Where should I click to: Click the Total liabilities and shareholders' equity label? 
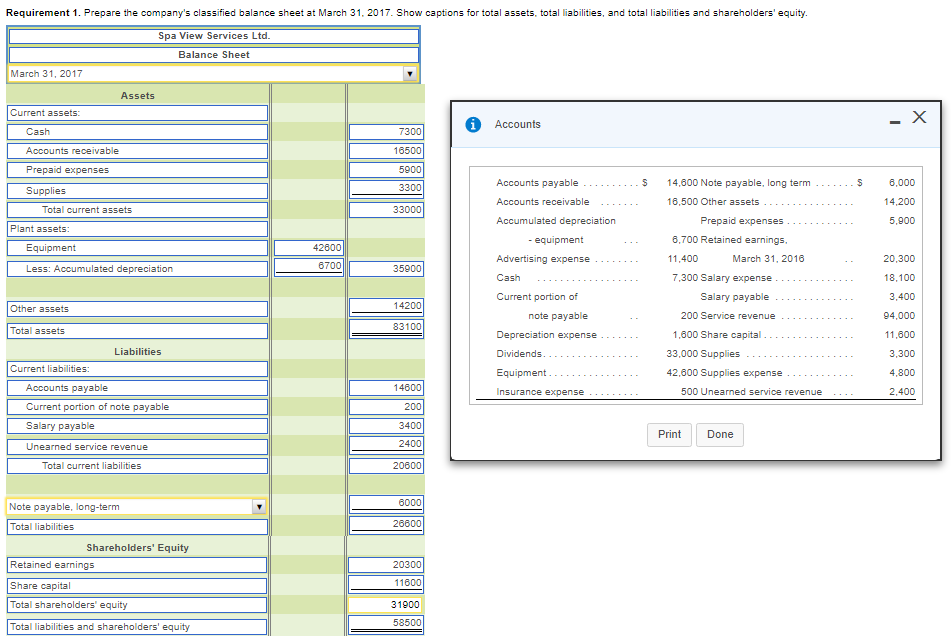click(138, 627)
